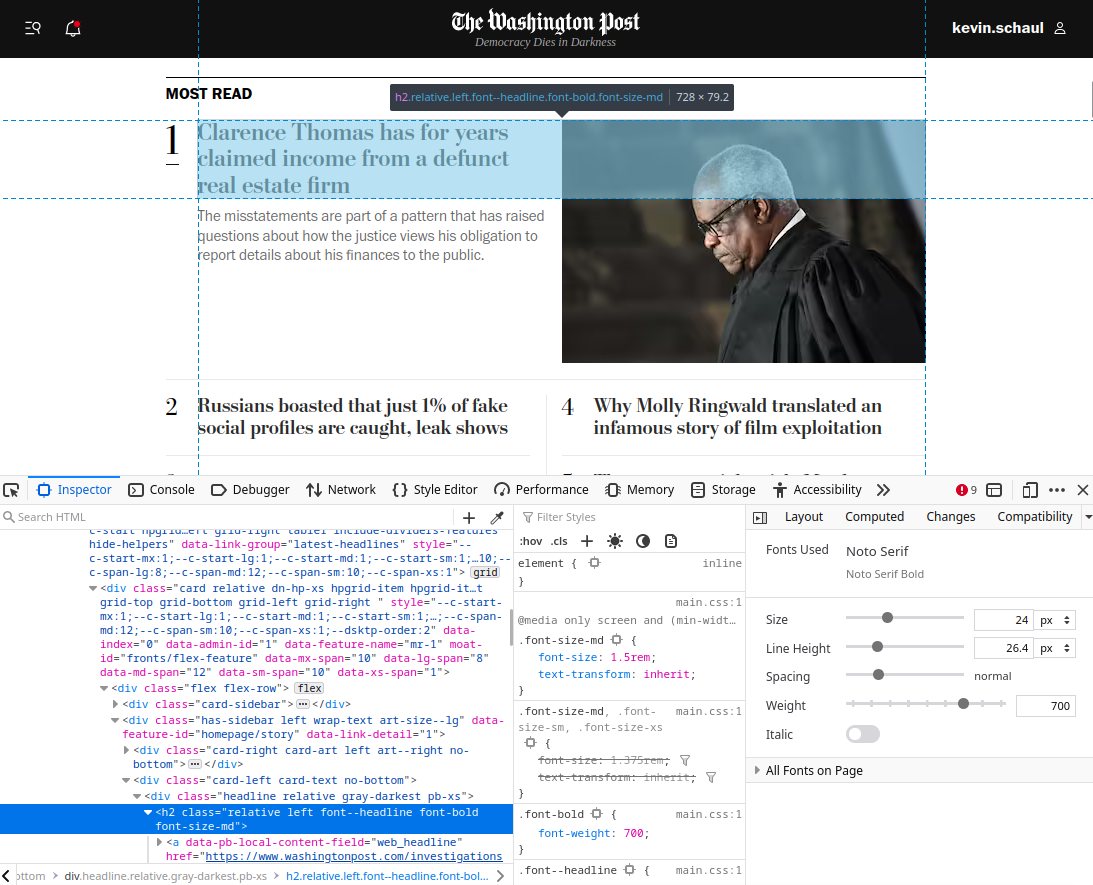Switch sidebar to the Computed tab
This screenshot has width=1093, height=885.
point(874,517)
